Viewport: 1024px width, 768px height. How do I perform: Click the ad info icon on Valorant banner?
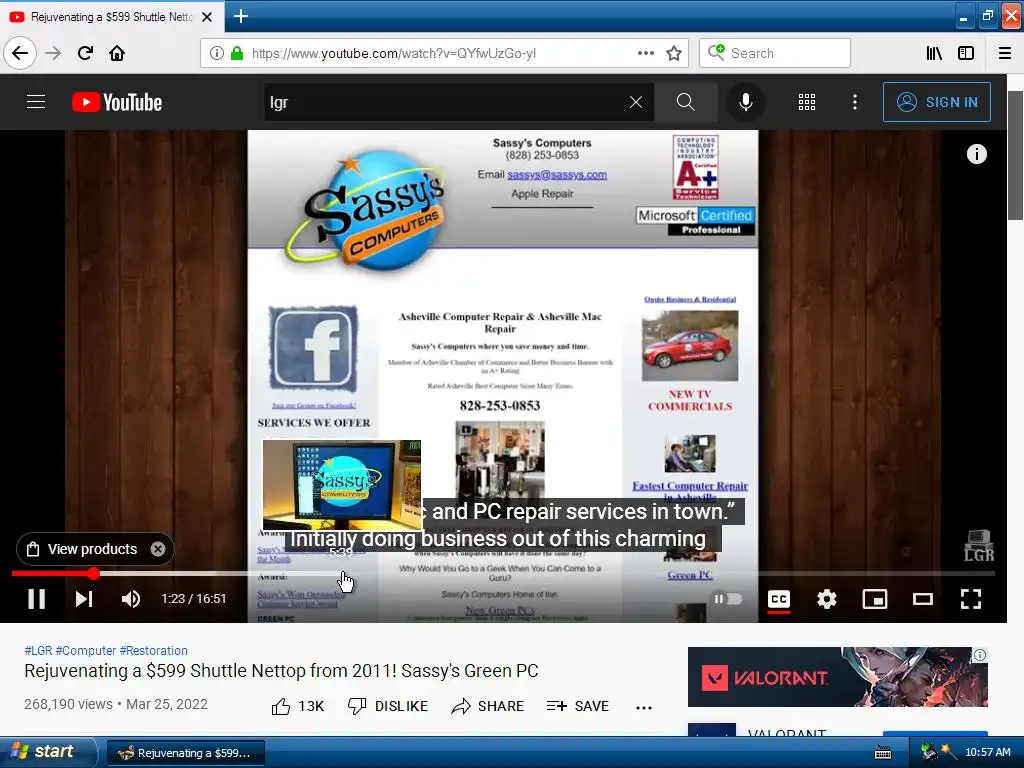click(x=980, y=654)
